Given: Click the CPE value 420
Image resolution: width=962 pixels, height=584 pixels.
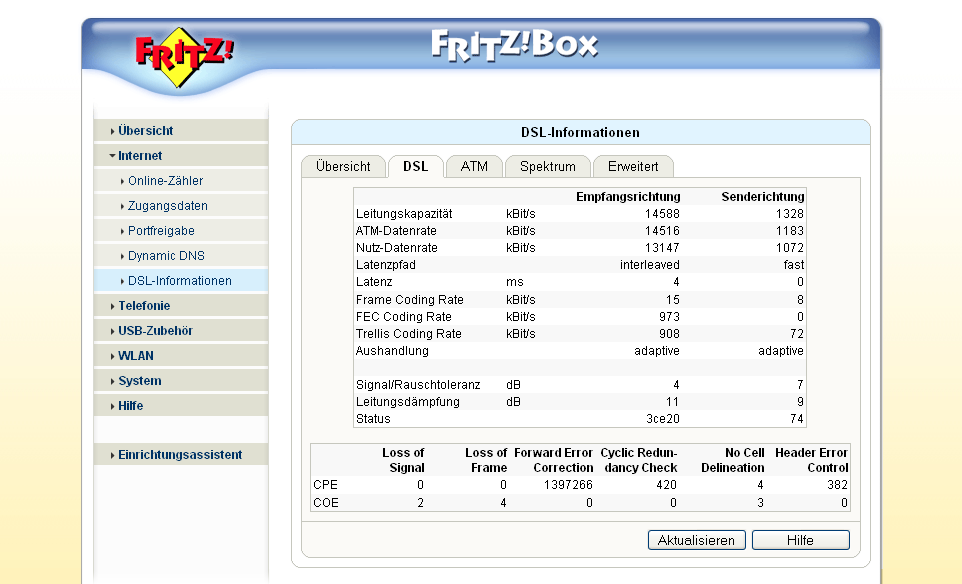Looking at the screenshot, I should pos(666,485).
